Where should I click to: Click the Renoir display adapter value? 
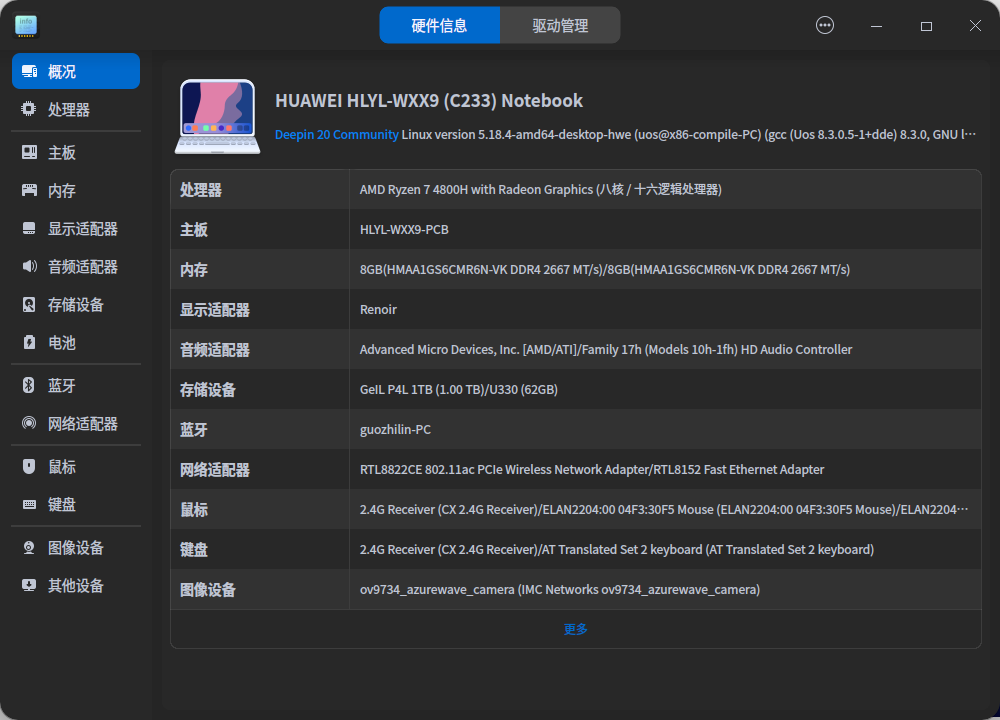[x=378, y=310]
